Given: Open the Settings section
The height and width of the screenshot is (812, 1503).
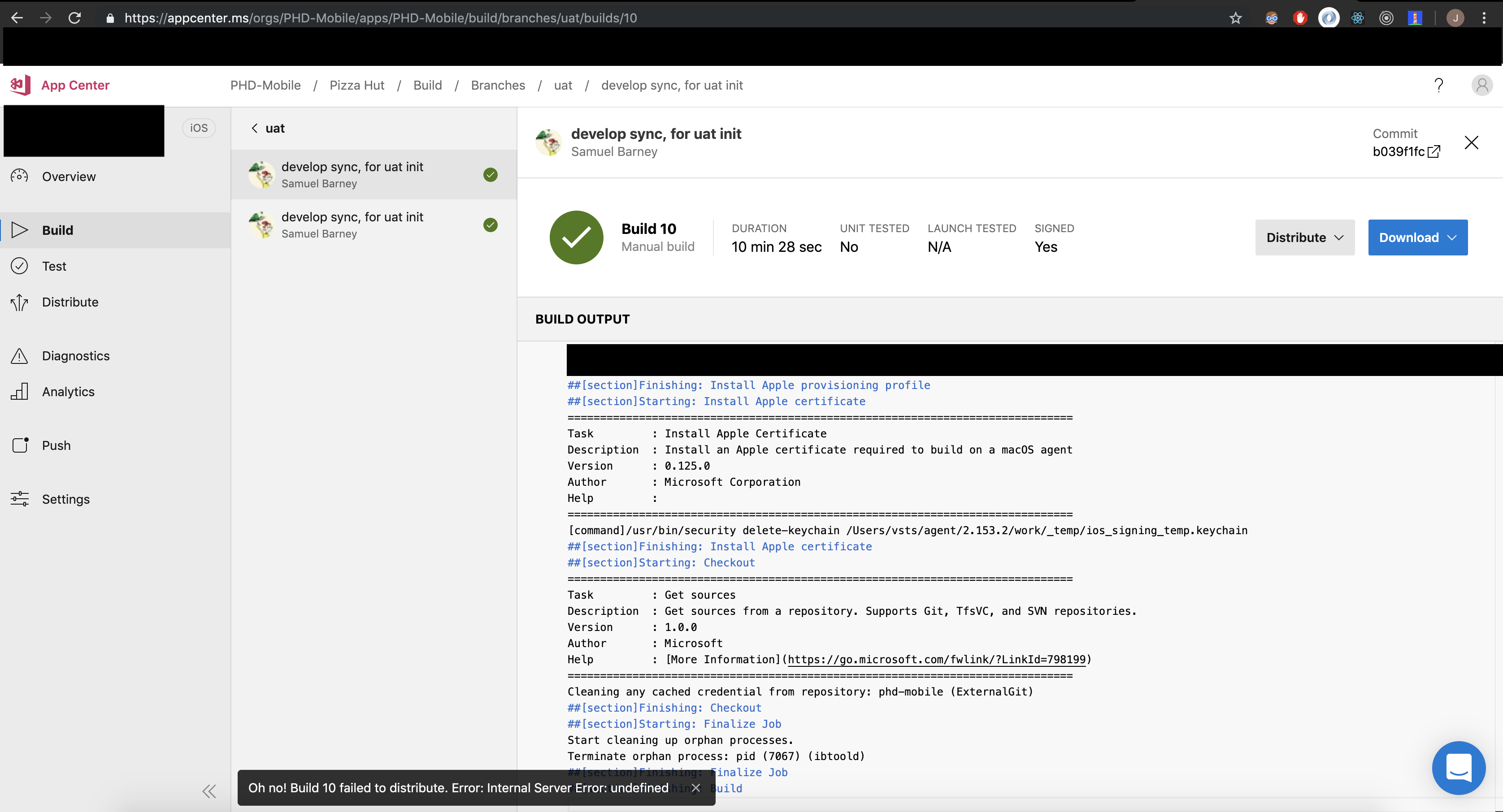Looking at the screenshot, I should [65, 499].
